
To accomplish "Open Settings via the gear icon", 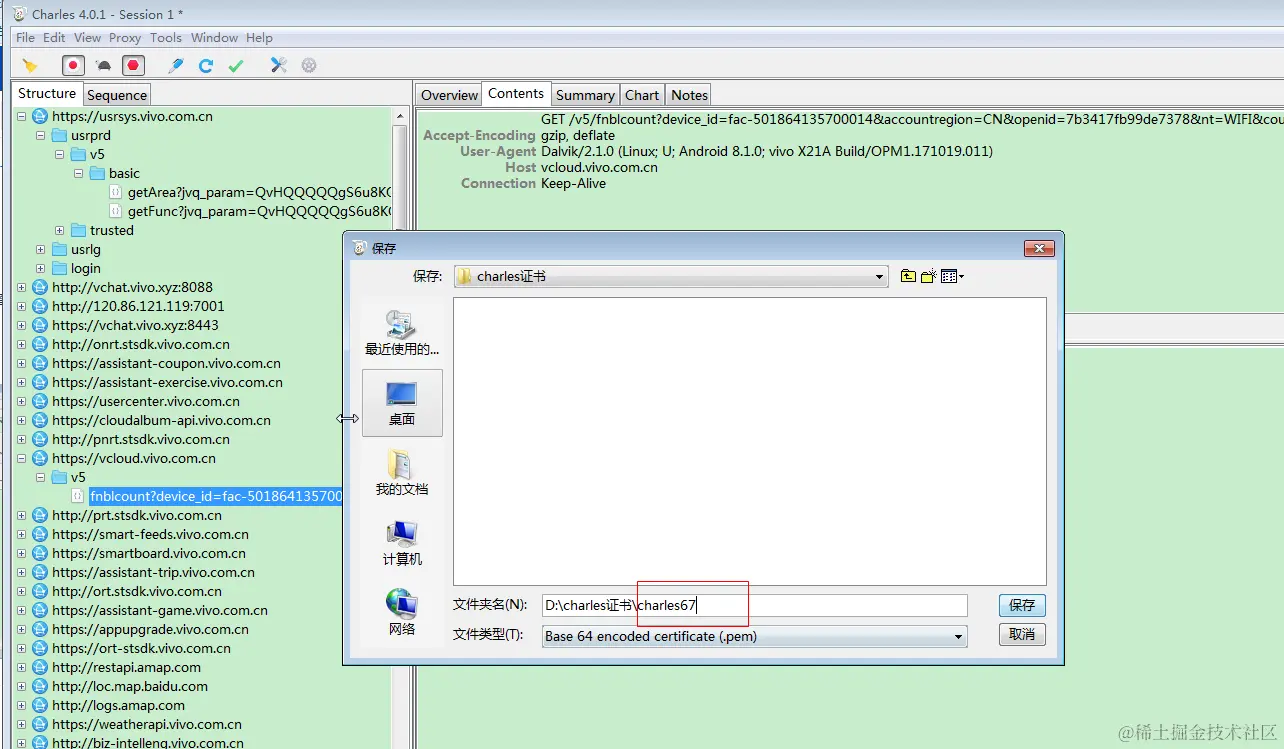I will [309, 66].
